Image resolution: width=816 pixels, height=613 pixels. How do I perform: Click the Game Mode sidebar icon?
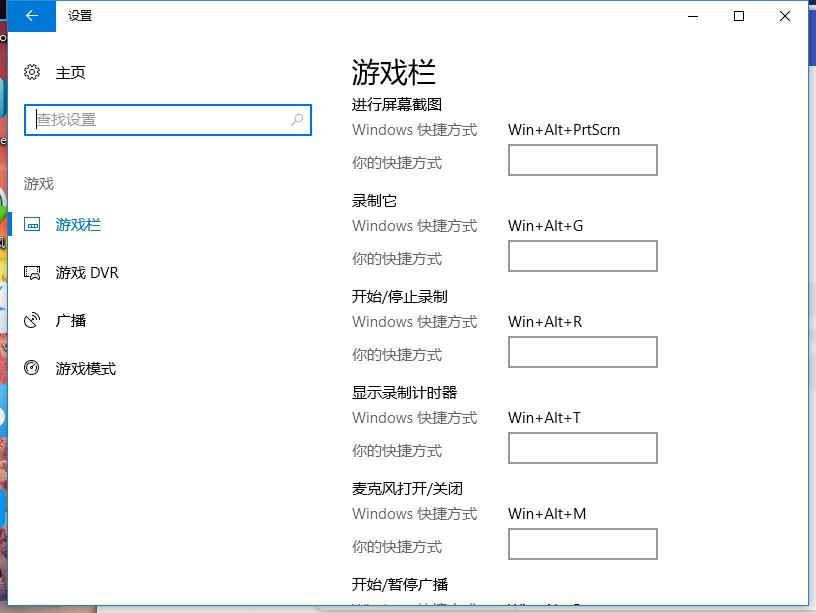[x=32, y=369]
